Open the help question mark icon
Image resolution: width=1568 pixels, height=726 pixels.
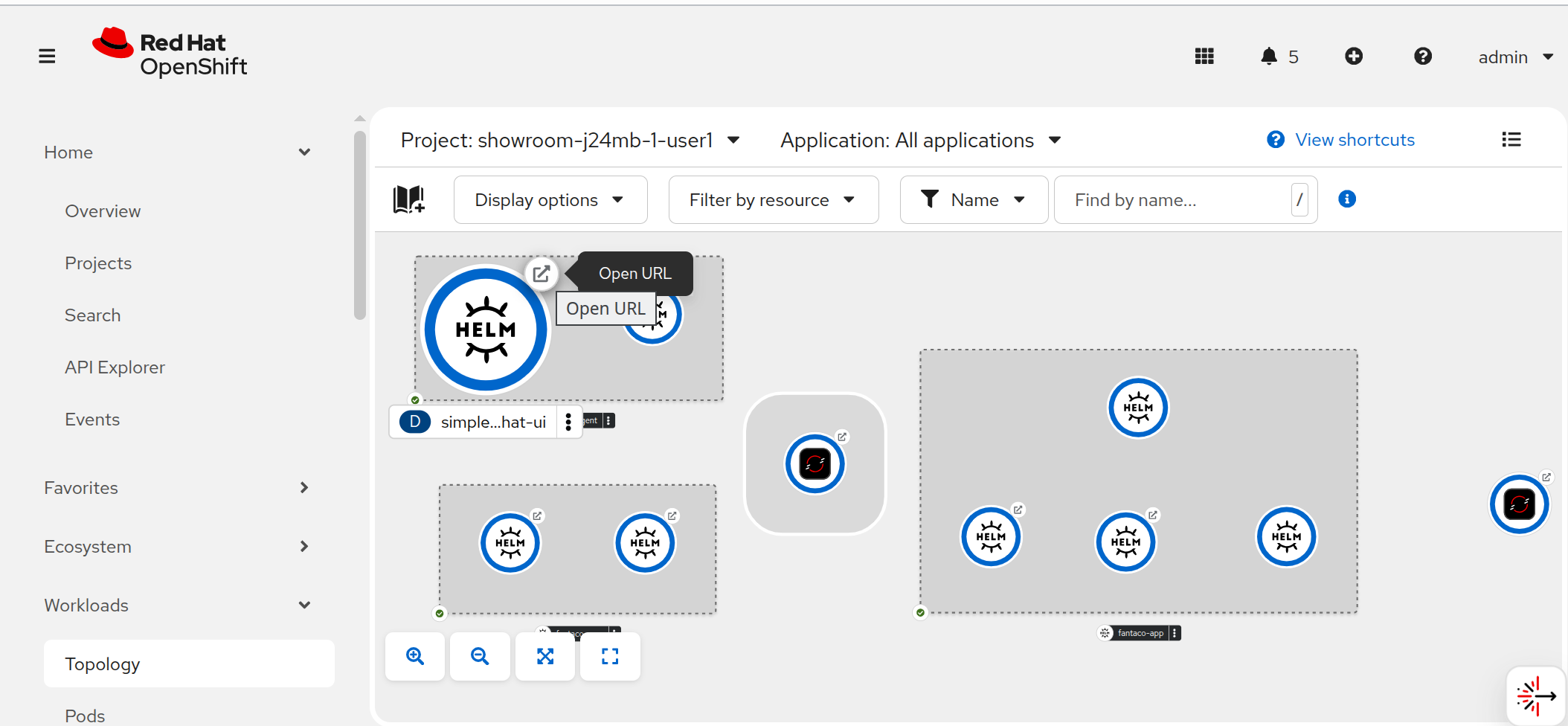point(1422,57)
